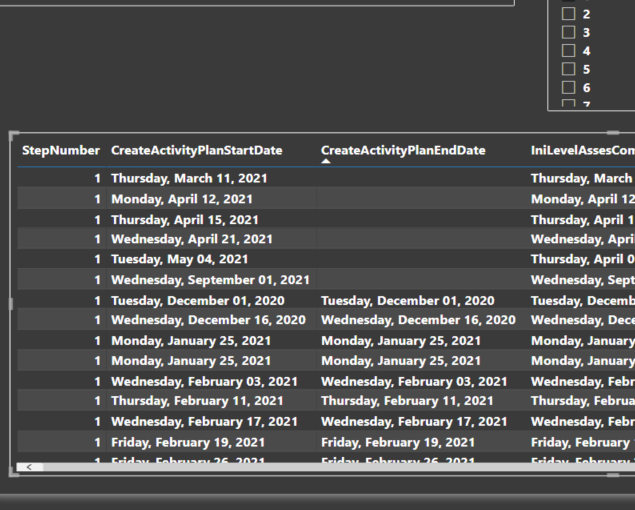This screenshot has height=510, width=635.
Task: Click IniLevelAssesCom cell in February 19 row
Action: coord(583,442)
